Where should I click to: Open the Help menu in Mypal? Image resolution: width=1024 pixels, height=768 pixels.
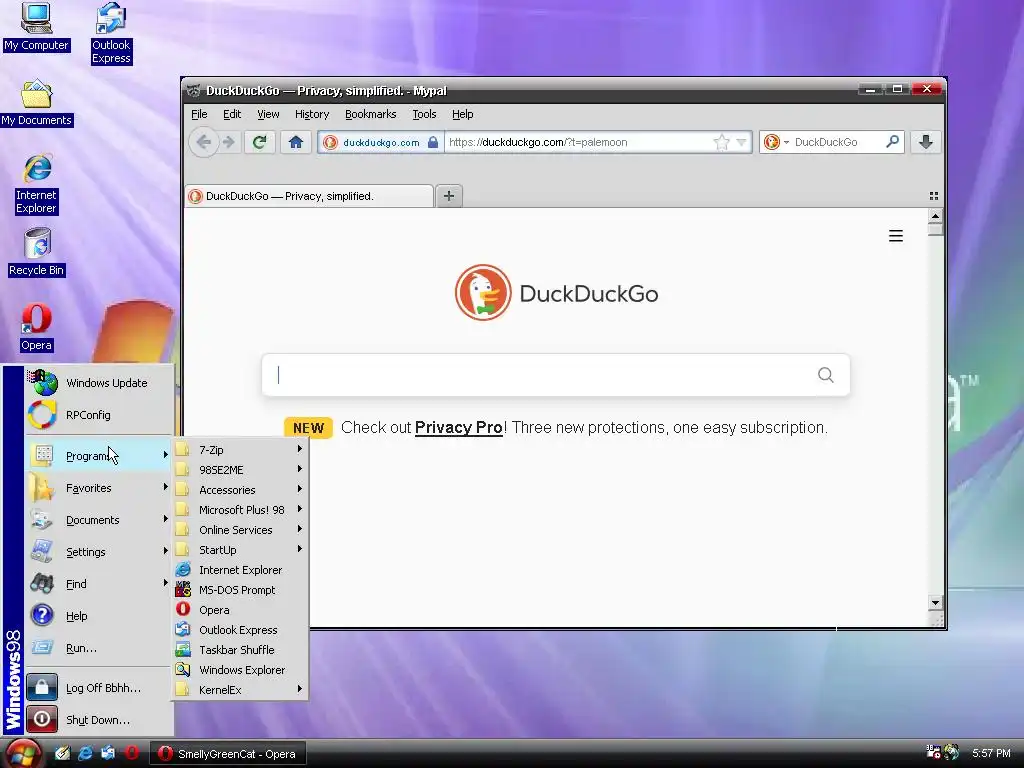point(462,114)
